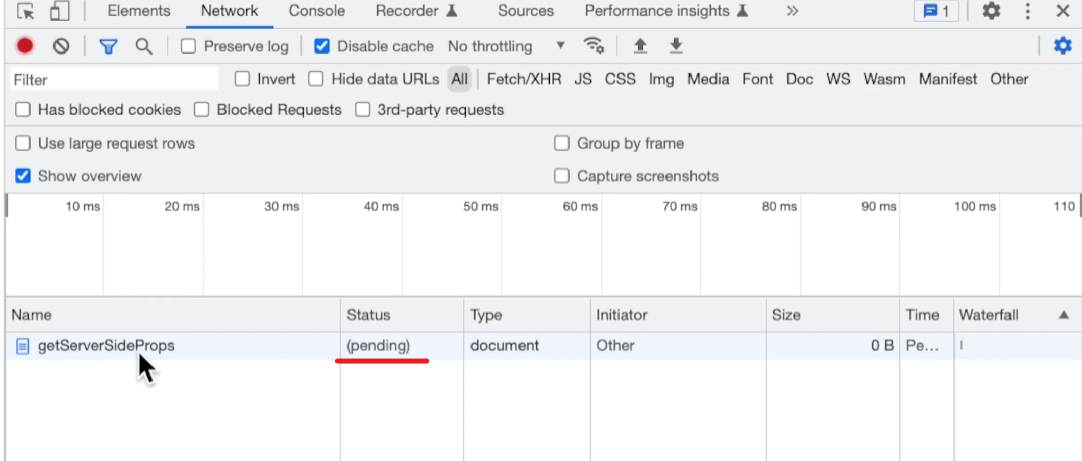The width and height of the screenshot is (1082, 461).
Task: Open network settings blue gear
Action: tap(1062, 46)
